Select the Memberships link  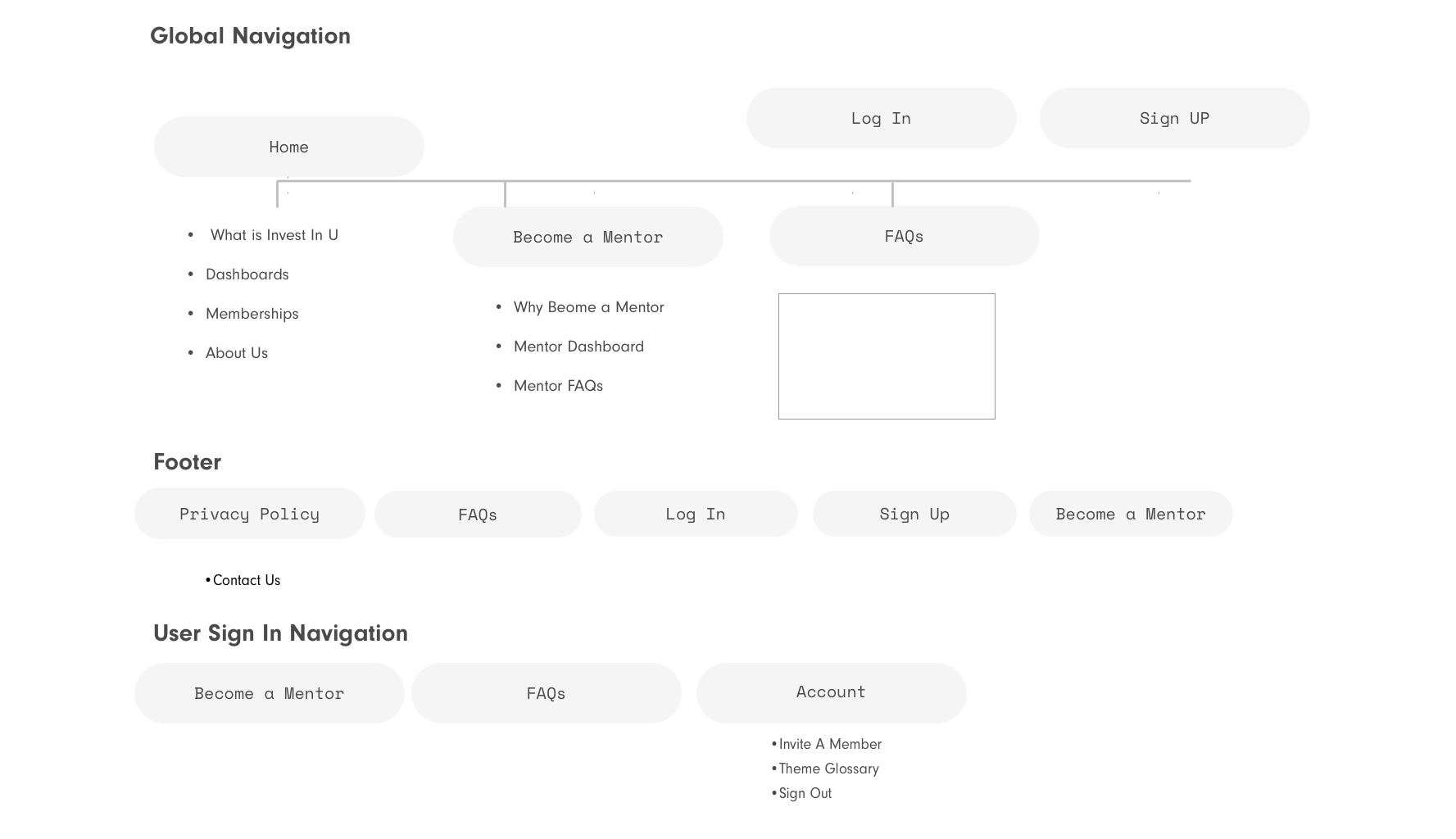[252, 314]
